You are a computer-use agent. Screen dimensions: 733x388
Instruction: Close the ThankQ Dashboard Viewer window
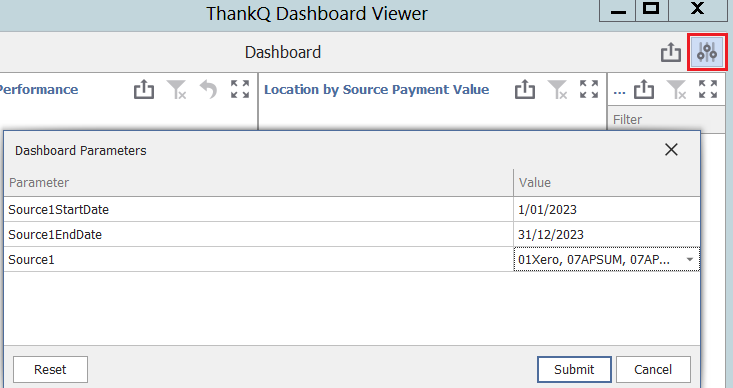click(x=697, y=10)
